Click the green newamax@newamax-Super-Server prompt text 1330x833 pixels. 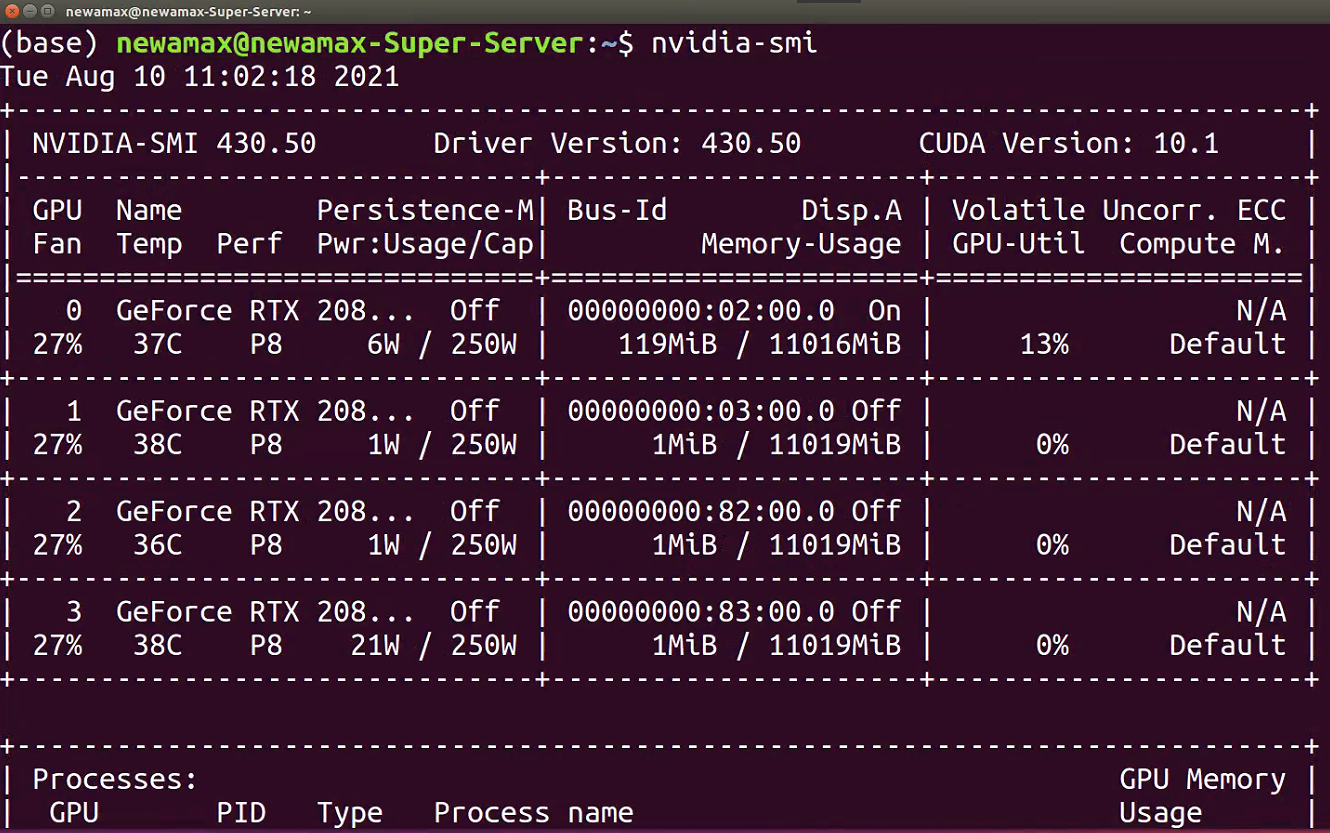click(349, 44)
